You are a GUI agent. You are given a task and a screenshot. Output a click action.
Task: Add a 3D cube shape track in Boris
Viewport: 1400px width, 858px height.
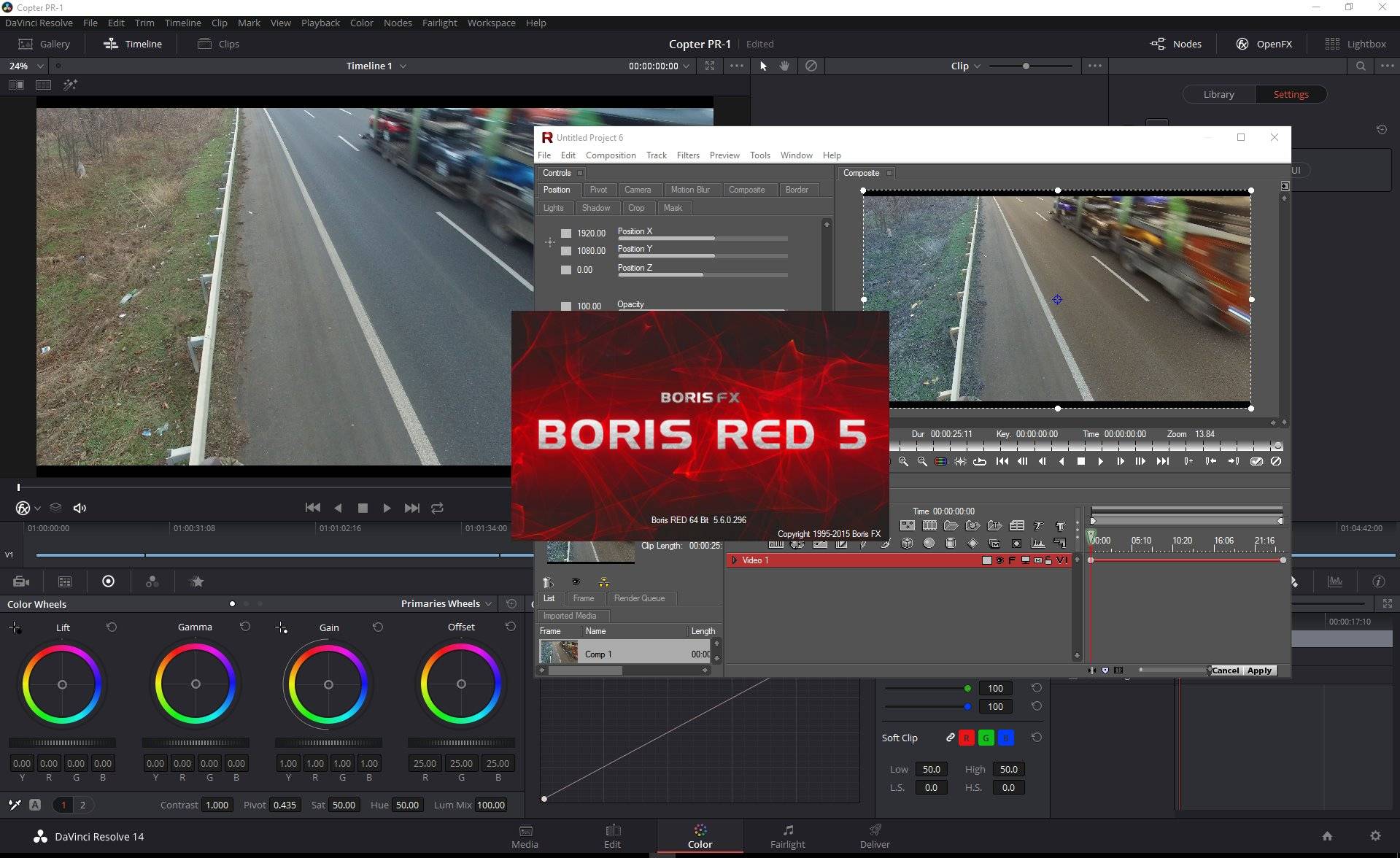907,543
